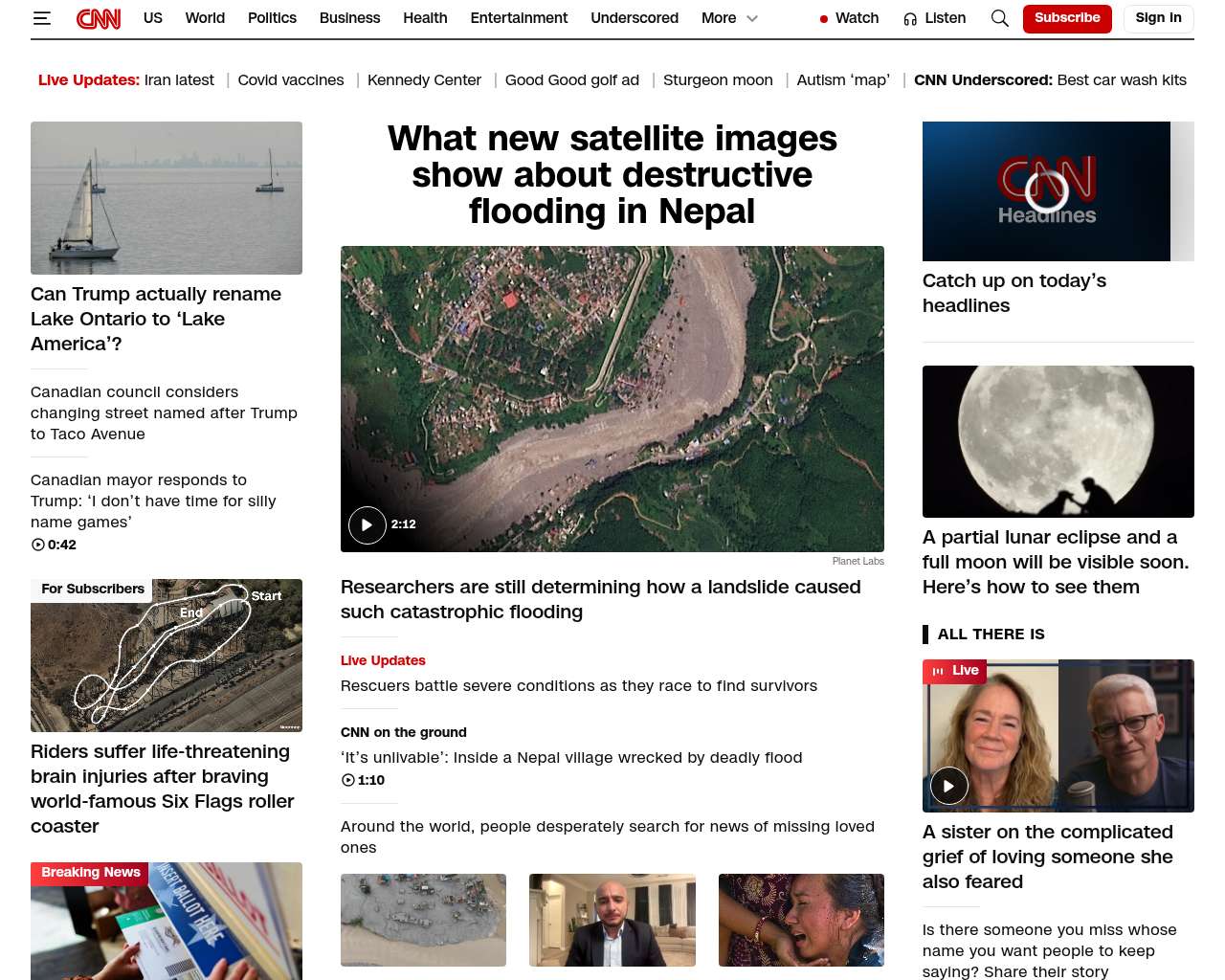Screen dimensions: 1225x980
Task: Open Canadian mayor responds to Trump story
Action: (x=153, y=501)
